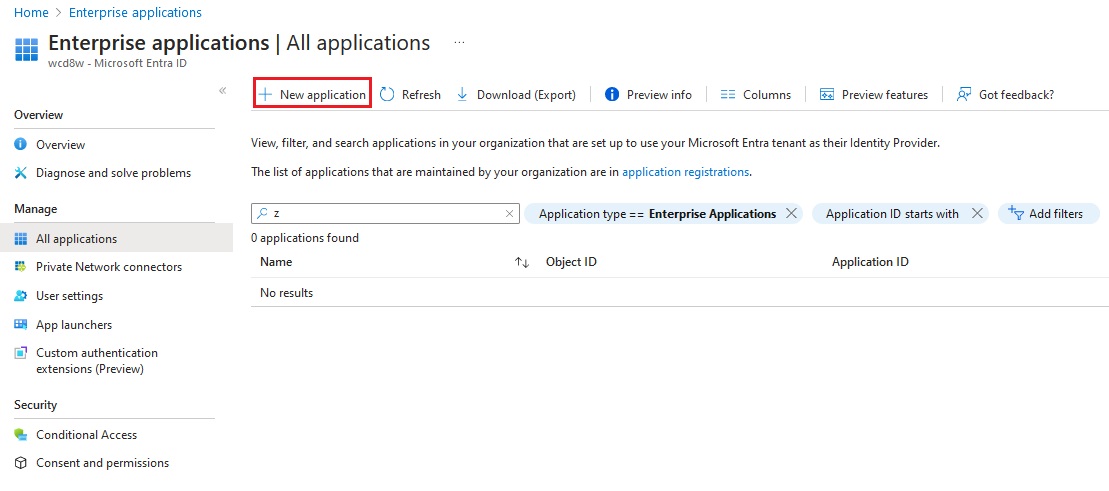The width and height of the screenshot is (1109, 491).
Task: Click Download (Export) label
Action: 526,94
